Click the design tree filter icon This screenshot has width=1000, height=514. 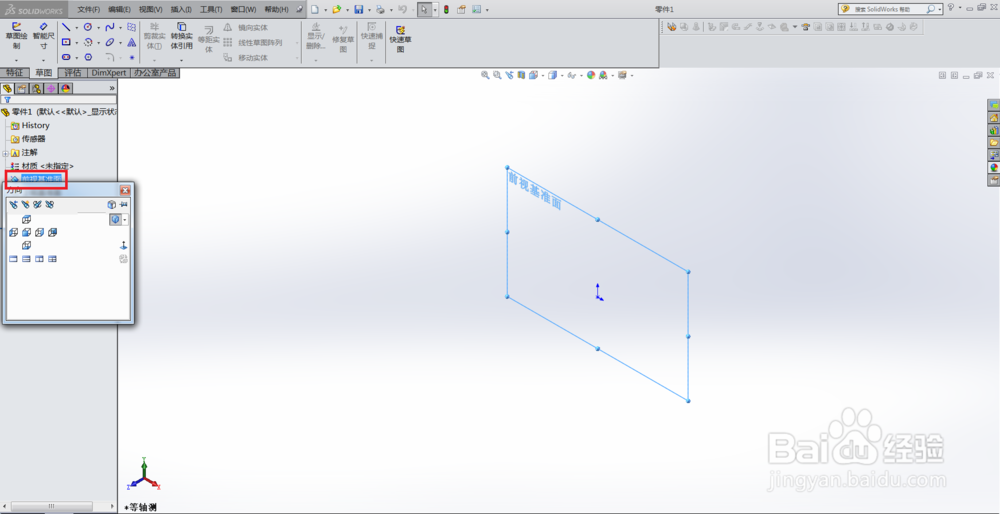pos(8,99)
